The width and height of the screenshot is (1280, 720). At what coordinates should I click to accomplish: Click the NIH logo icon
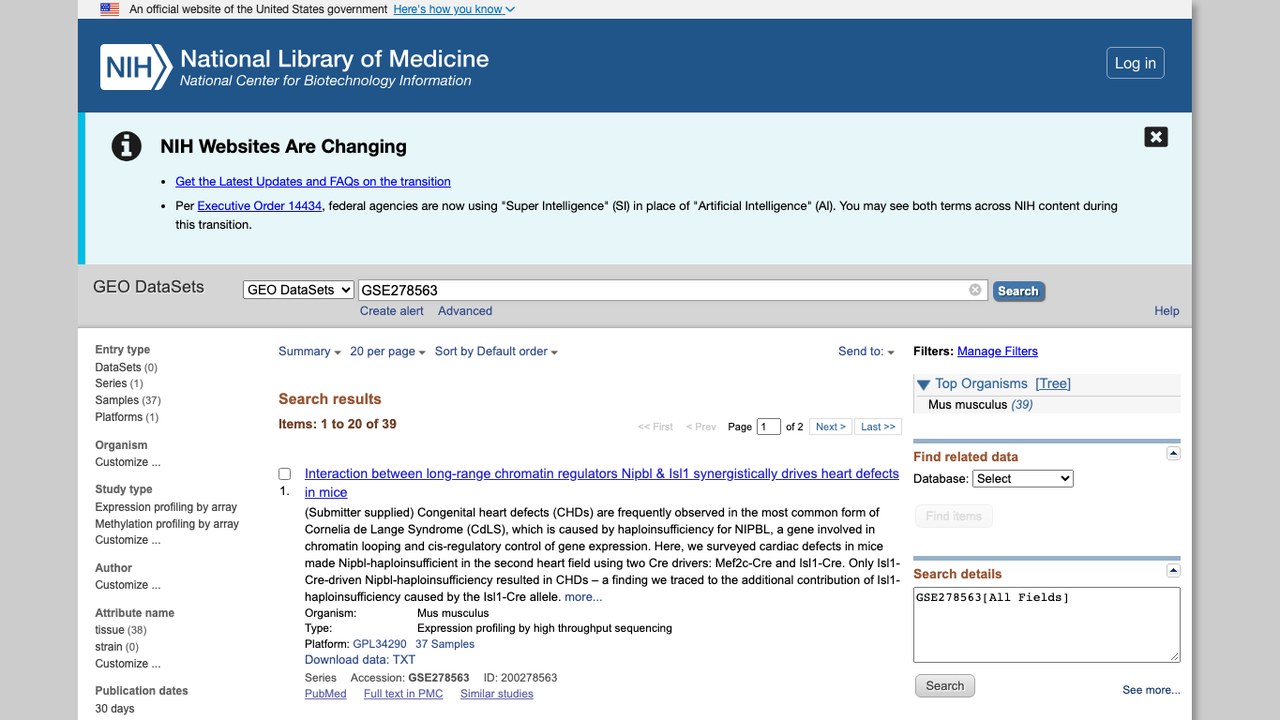pyautogui.click(x=136, y=67)
